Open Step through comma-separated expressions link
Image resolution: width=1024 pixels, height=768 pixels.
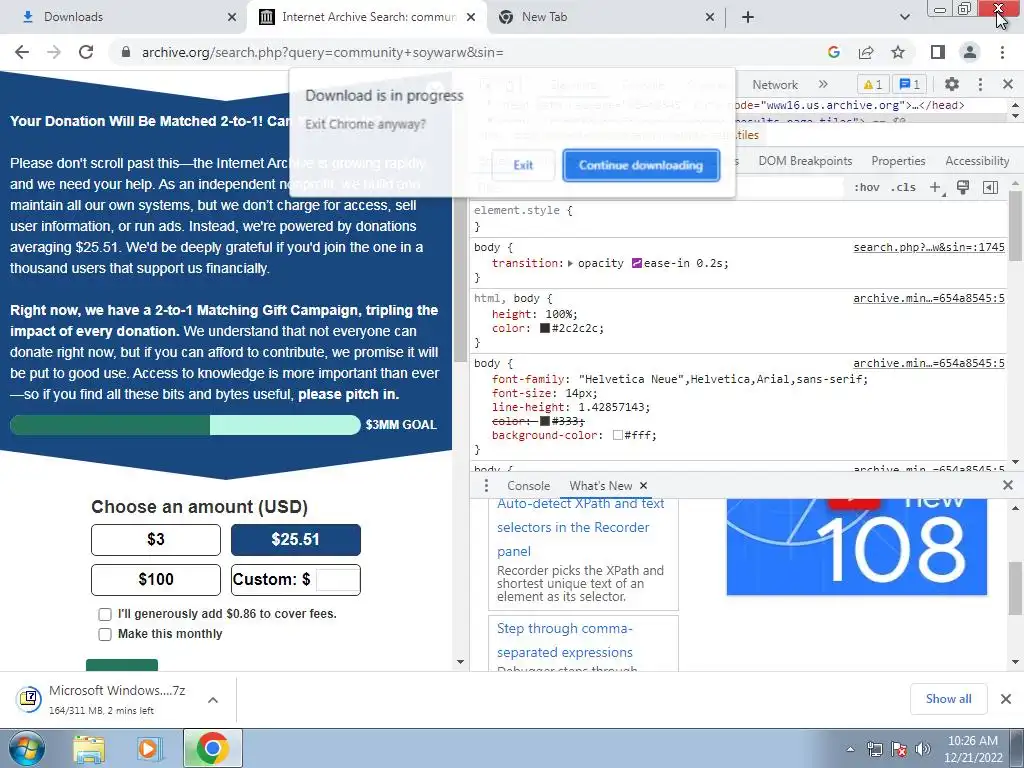pos(564,641)
